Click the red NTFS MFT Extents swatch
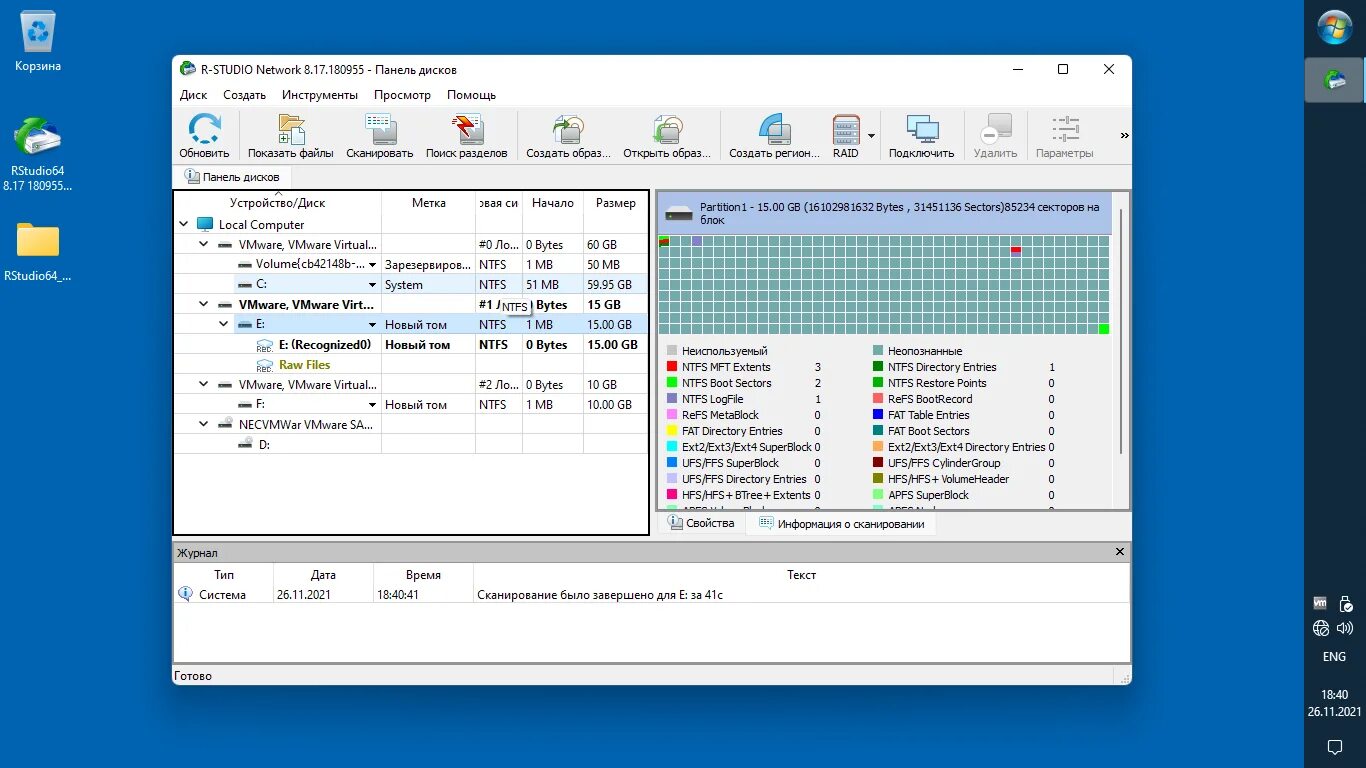 [x=672, y=367]
